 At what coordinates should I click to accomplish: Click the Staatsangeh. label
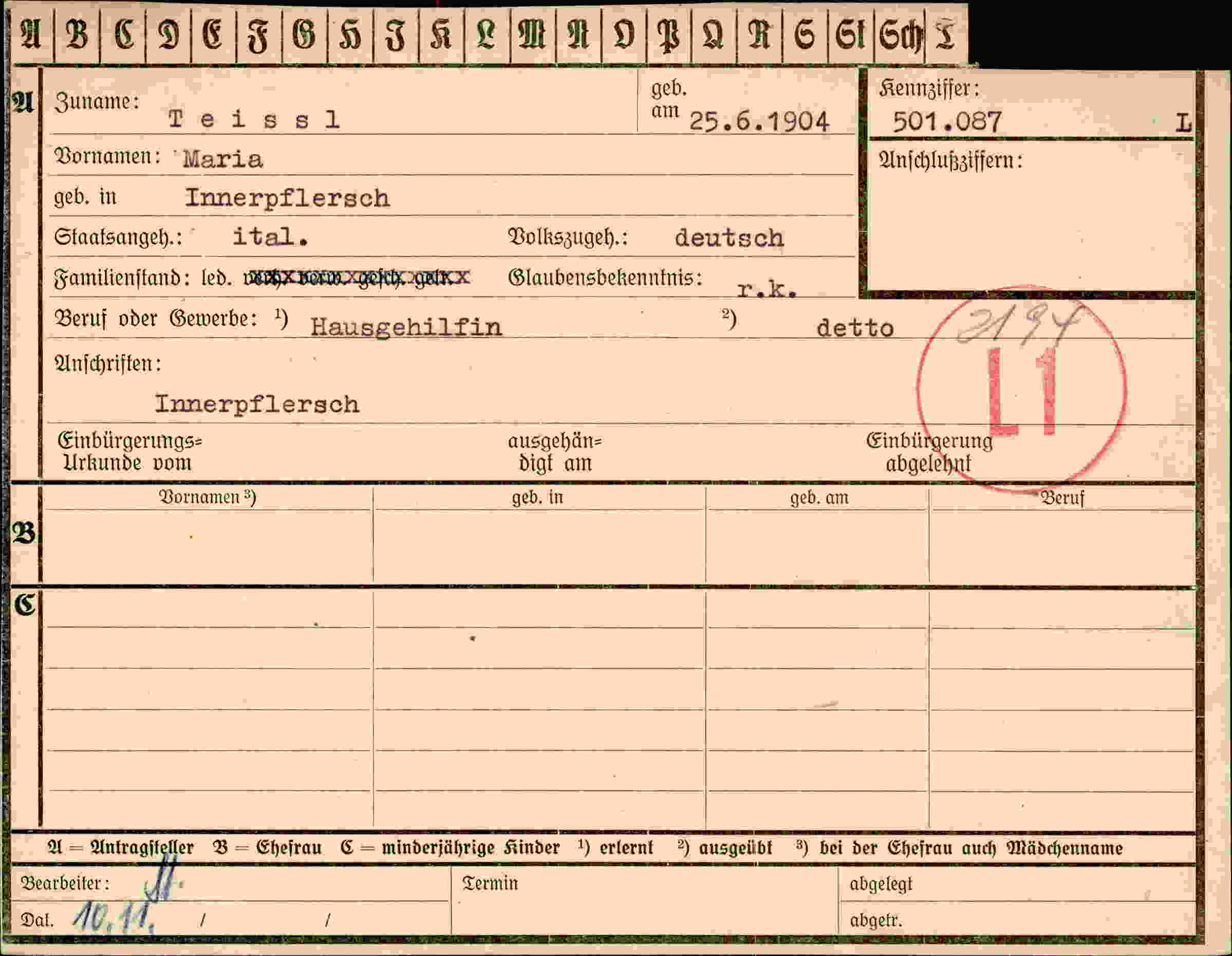[119, 237]
